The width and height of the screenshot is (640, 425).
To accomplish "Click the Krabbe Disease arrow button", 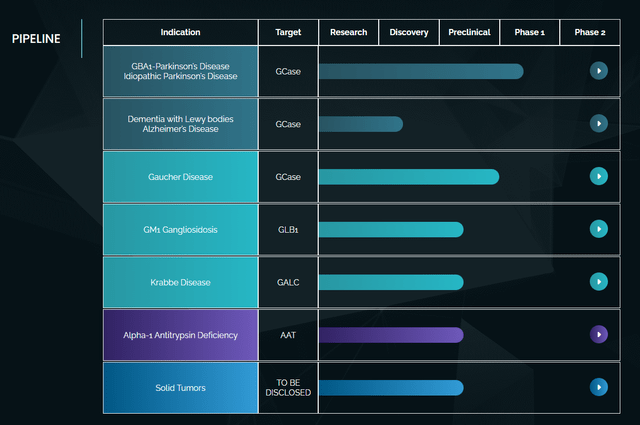I will [x=598, y=282].
